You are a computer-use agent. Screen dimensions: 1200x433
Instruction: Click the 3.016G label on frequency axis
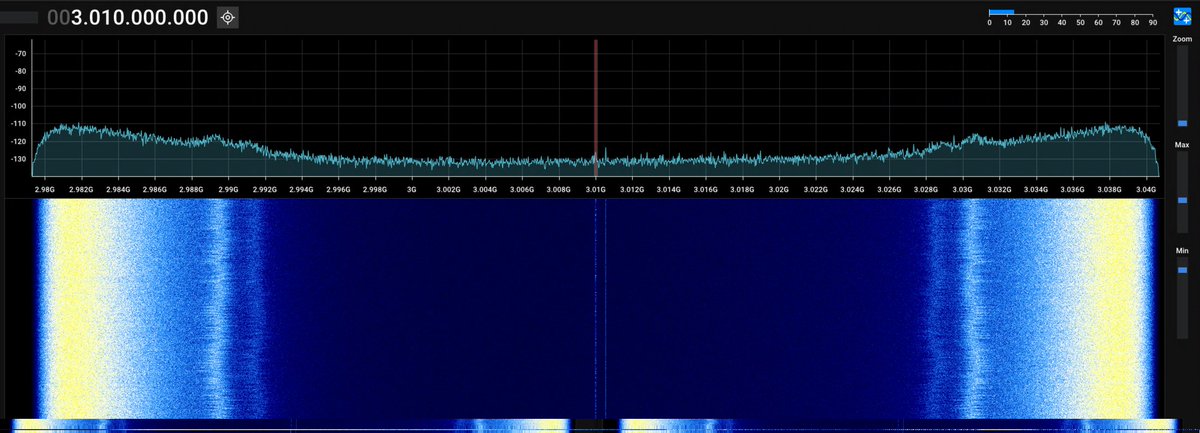point(706,188)
